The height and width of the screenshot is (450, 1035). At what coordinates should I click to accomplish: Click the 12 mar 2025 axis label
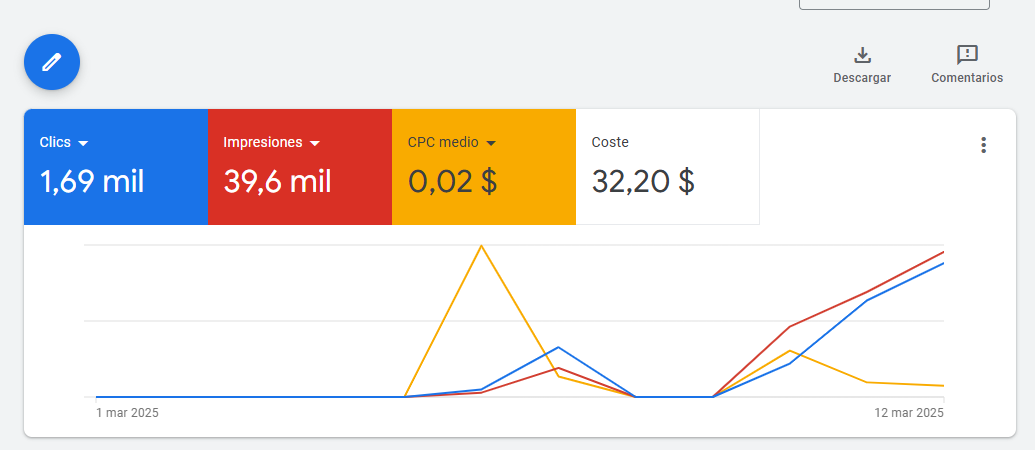909,413
